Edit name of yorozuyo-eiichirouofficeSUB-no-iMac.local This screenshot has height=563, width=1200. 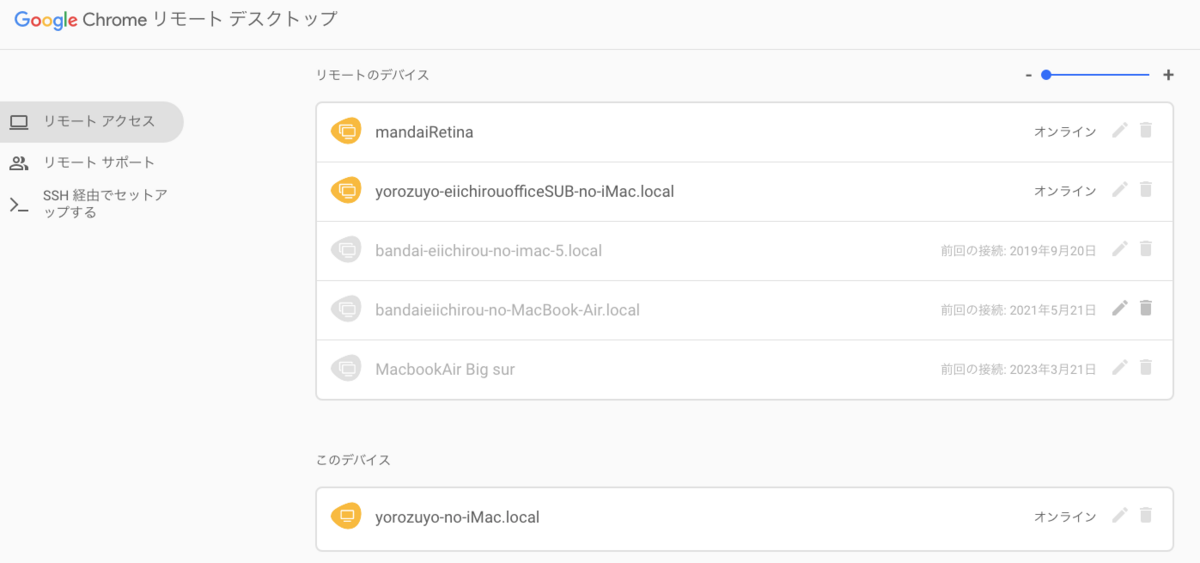click(1120, 190)
